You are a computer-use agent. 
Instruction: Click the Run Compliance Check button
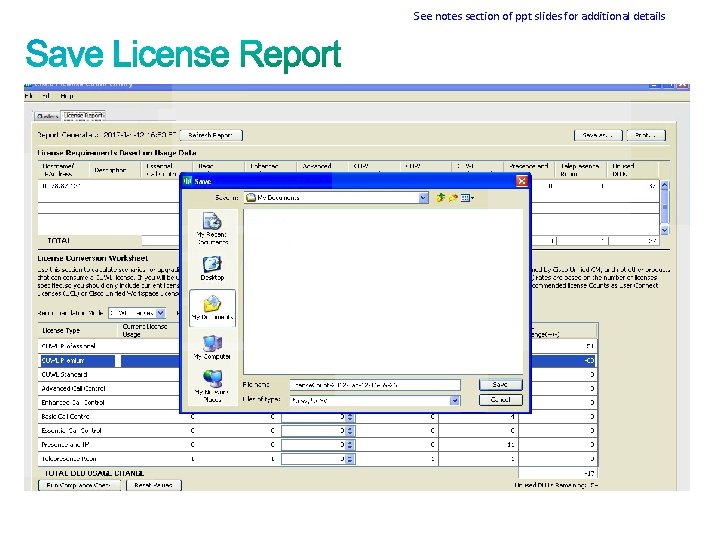pyautogui.click(x=79, y=485)
